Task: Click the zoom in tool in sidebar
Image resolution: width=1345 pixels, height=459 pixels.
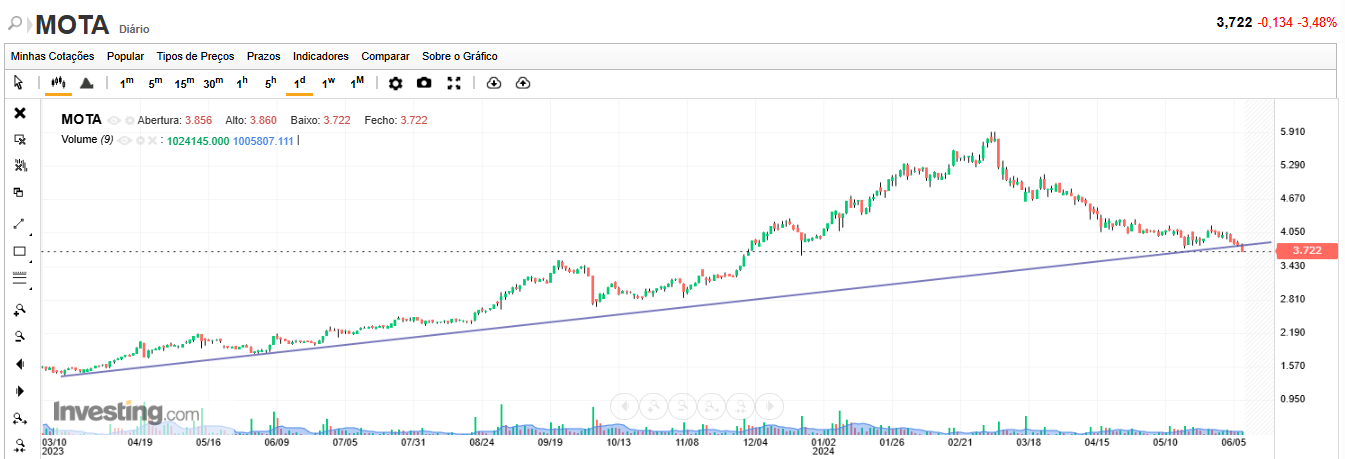Action: pyautogui.click(x=19, y=310)
